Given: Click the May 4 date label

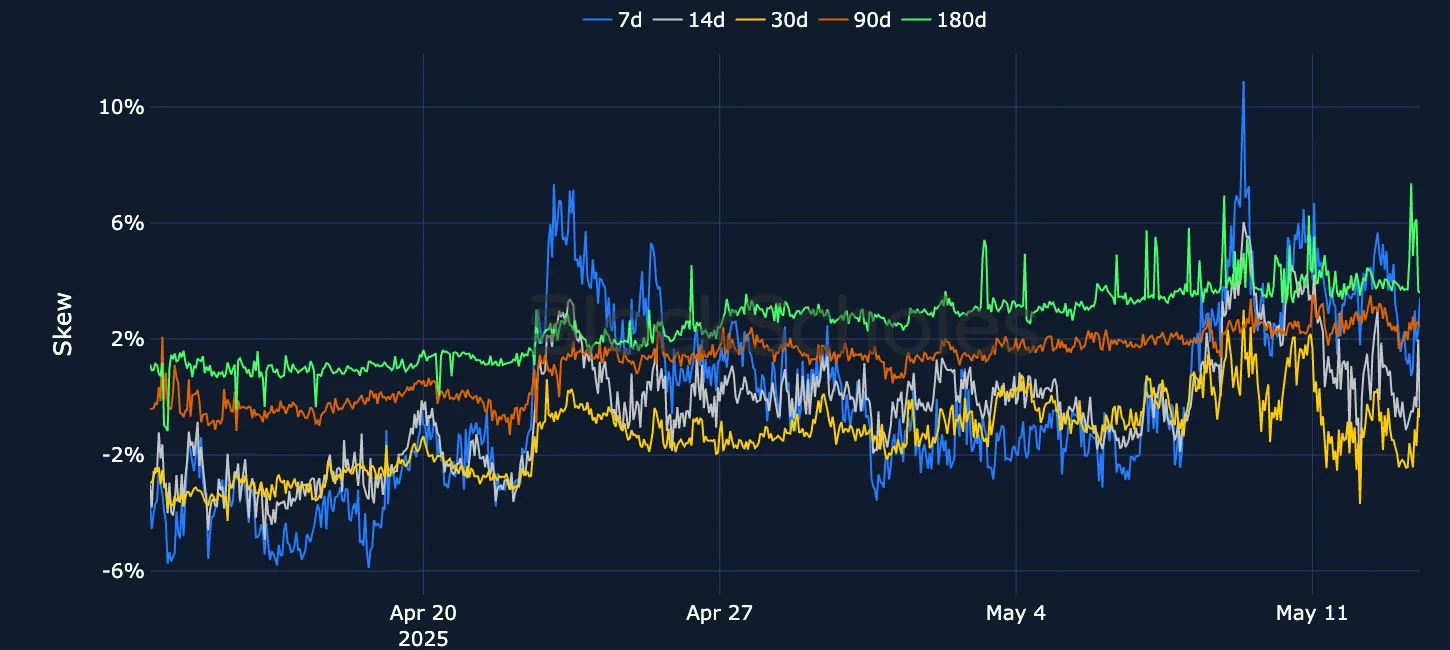Looking at the screenshot, I should click(1016, 613).
